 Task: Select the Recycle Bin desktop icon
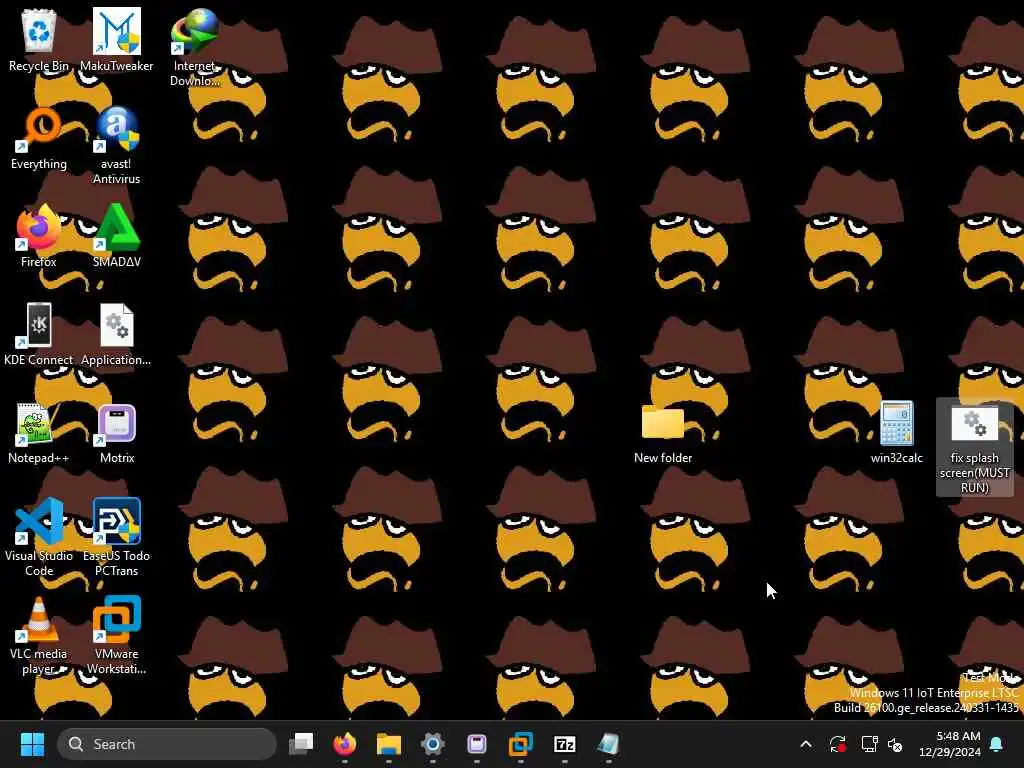(39, 39)
